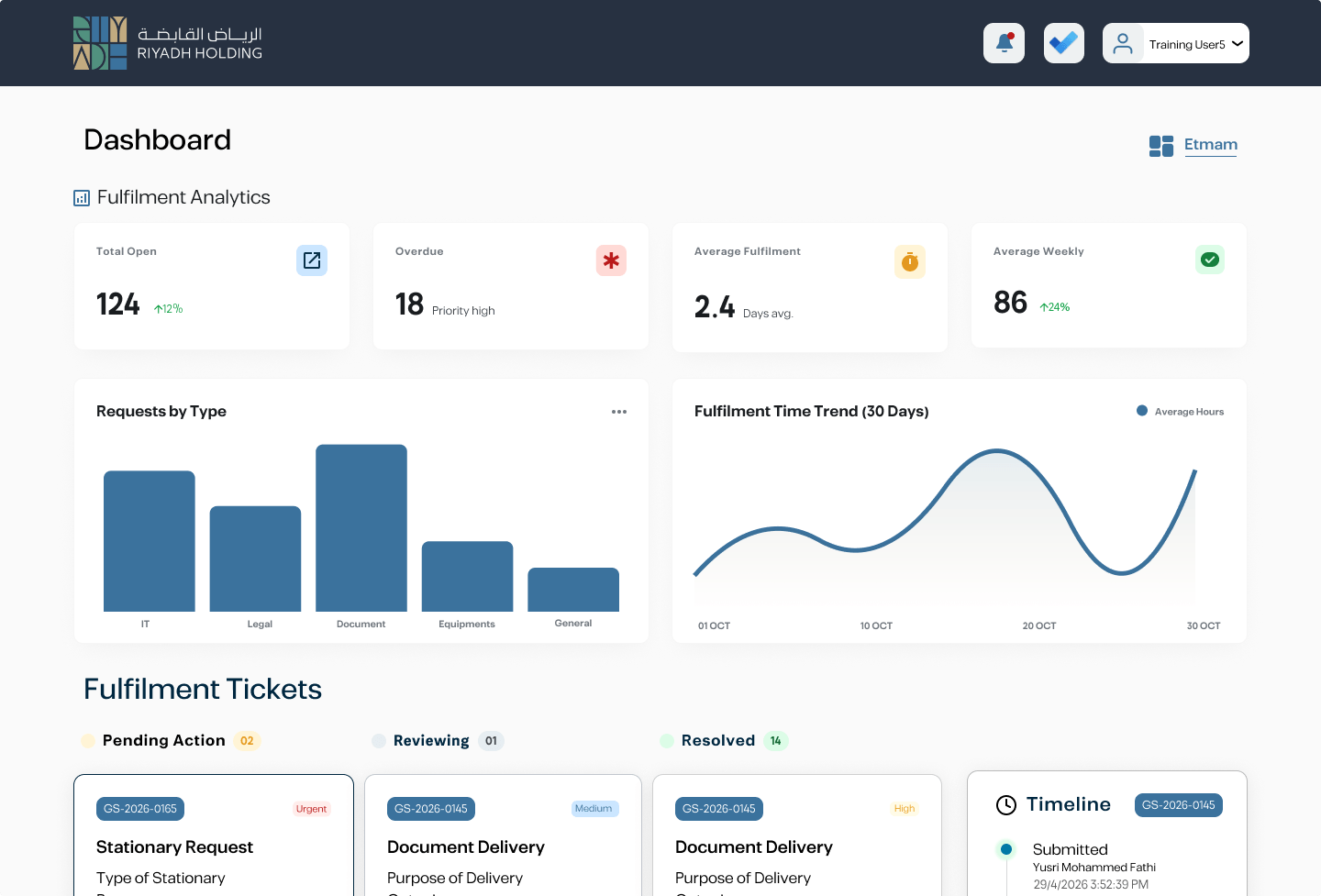Click the GS-2026-0165 ticket ID badge

(x=140, y=809)
